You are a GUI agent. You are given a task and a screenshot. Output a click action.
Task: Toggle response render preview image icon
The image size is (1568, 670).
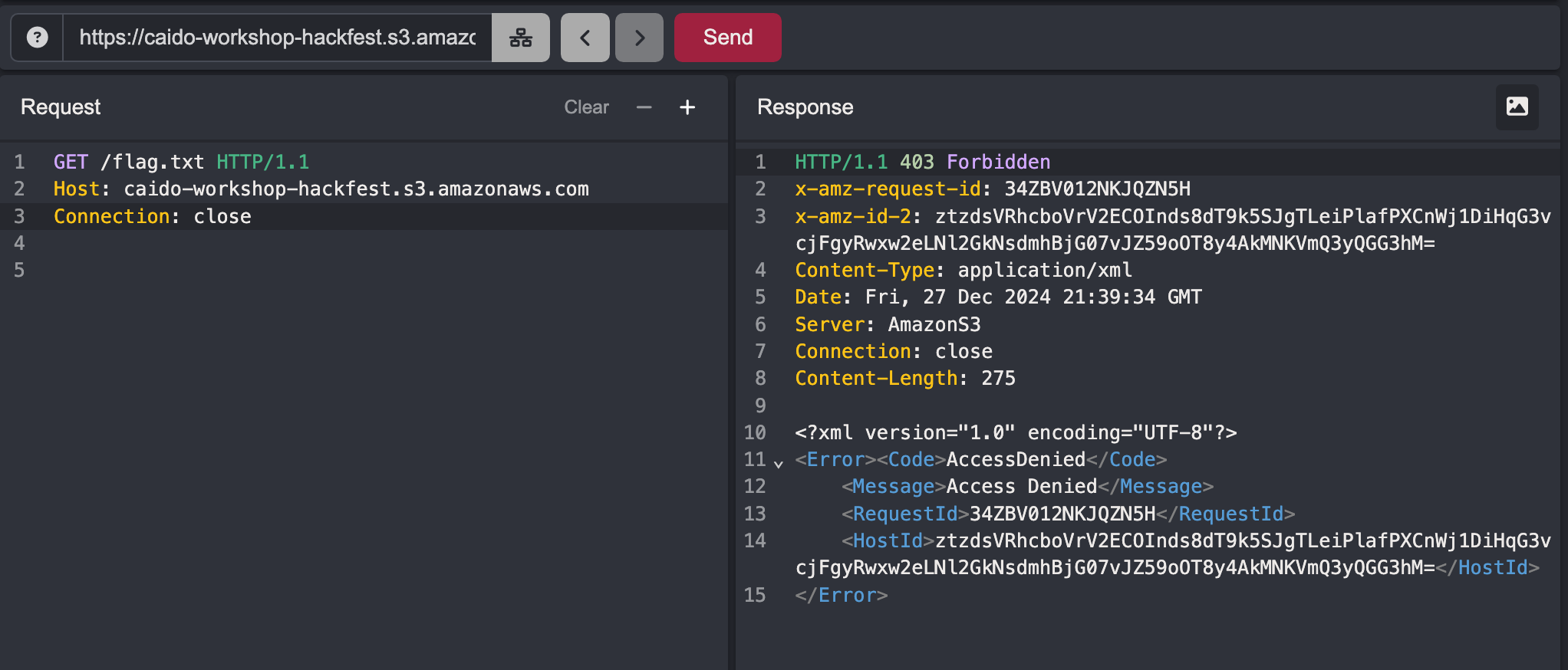[x=1517, y=107]
